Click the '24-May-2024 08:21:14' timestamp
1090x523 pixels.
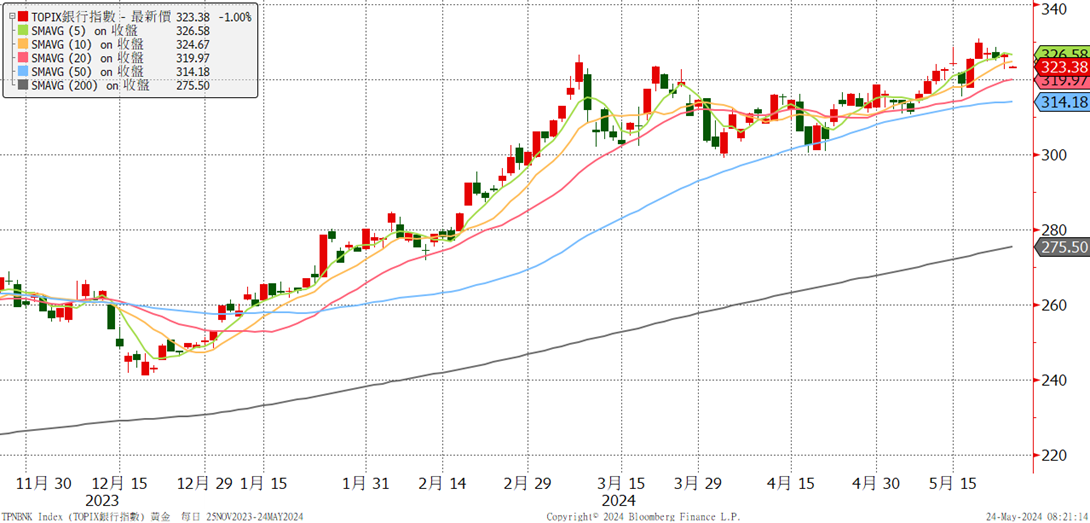(x=1037, y=517)
